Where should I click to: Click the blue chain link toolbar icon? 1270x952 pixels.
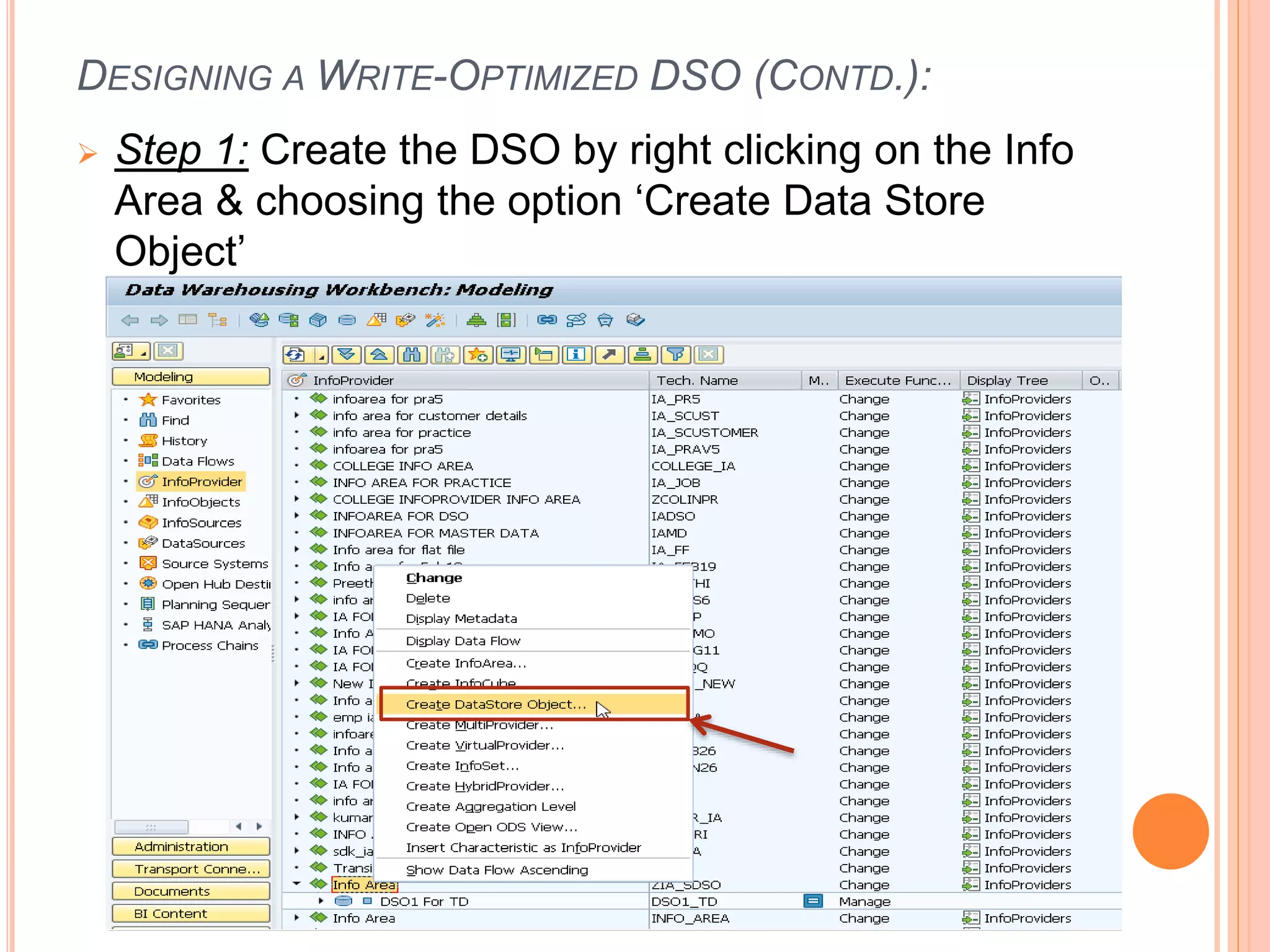pos(546,320)
